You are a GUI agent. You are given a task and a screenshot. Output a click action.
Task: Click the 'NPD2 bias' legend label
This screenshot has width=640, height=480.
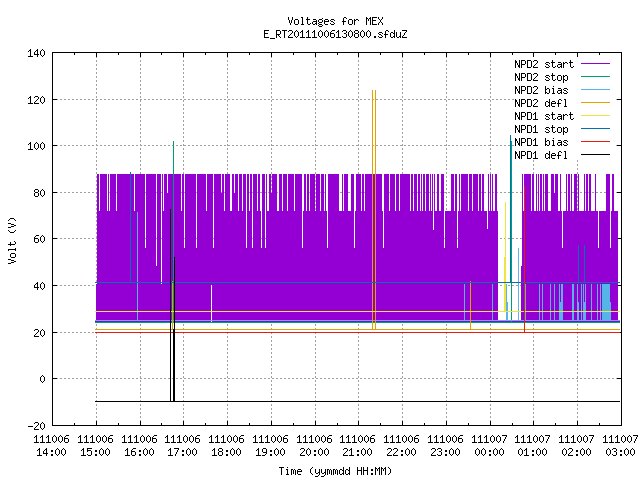click(541, 90)
